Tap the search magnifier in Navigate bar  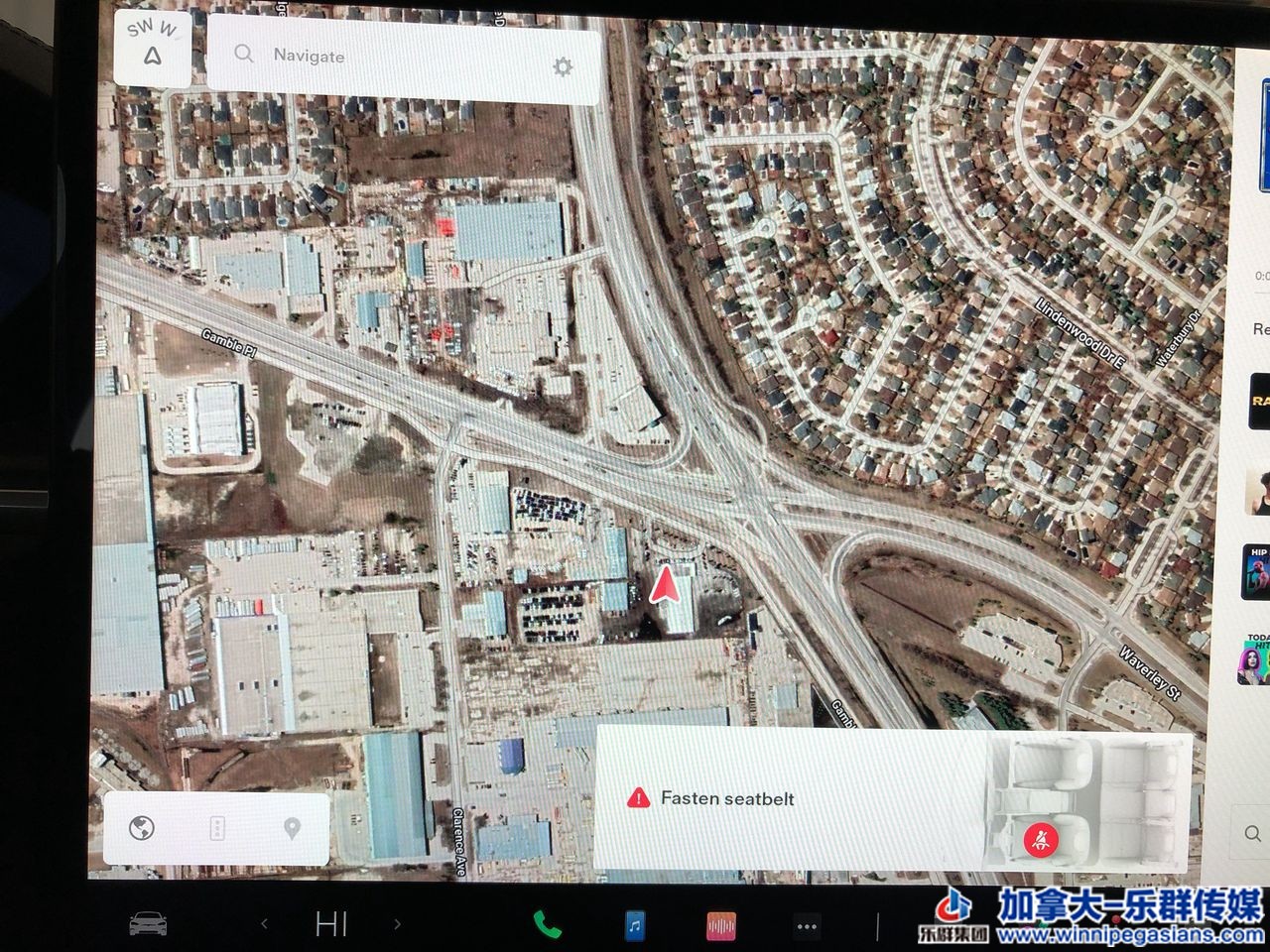[x=244, y=54]
